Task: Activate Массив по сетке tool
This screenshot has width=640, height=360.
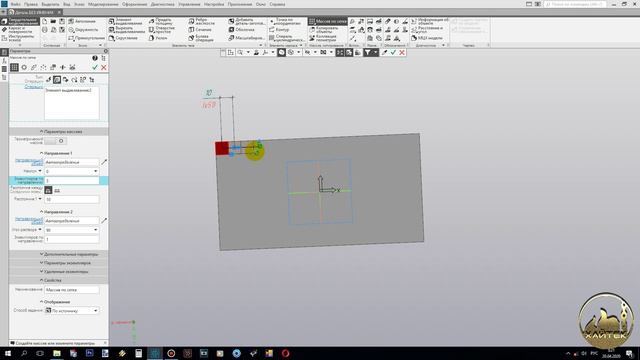Action: point(328,21)
